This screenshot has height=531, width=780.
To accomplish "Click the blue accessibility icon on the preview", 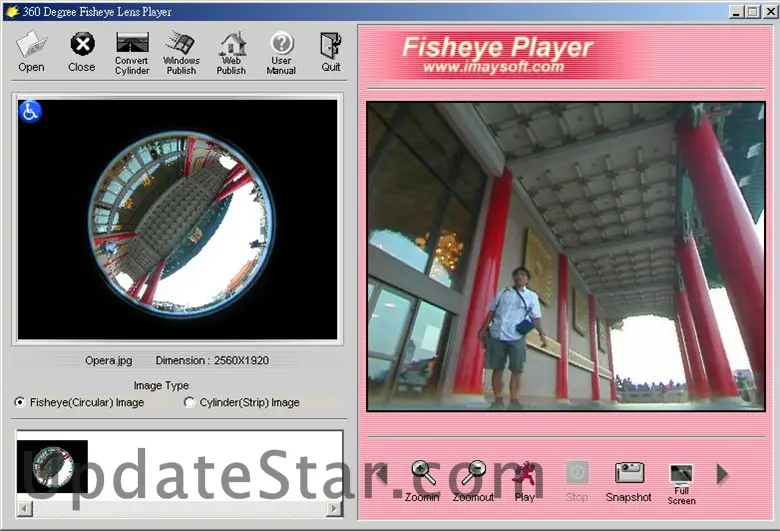I will click(30, 111).
